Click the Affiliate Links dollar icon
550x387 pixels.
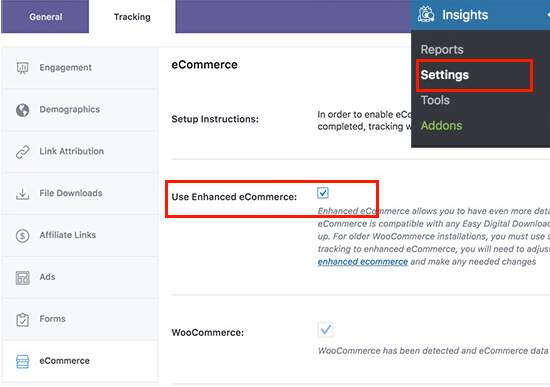point(22,235)
